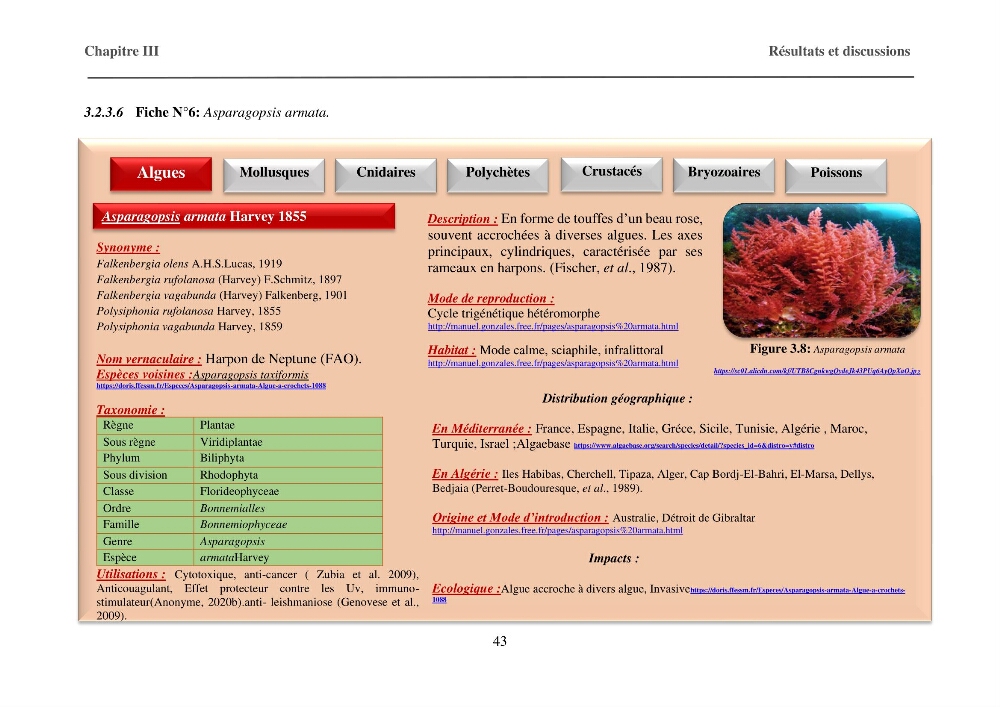Click the 'Bonnemiophyceae' cell in Famille row

tap(288, 525)
